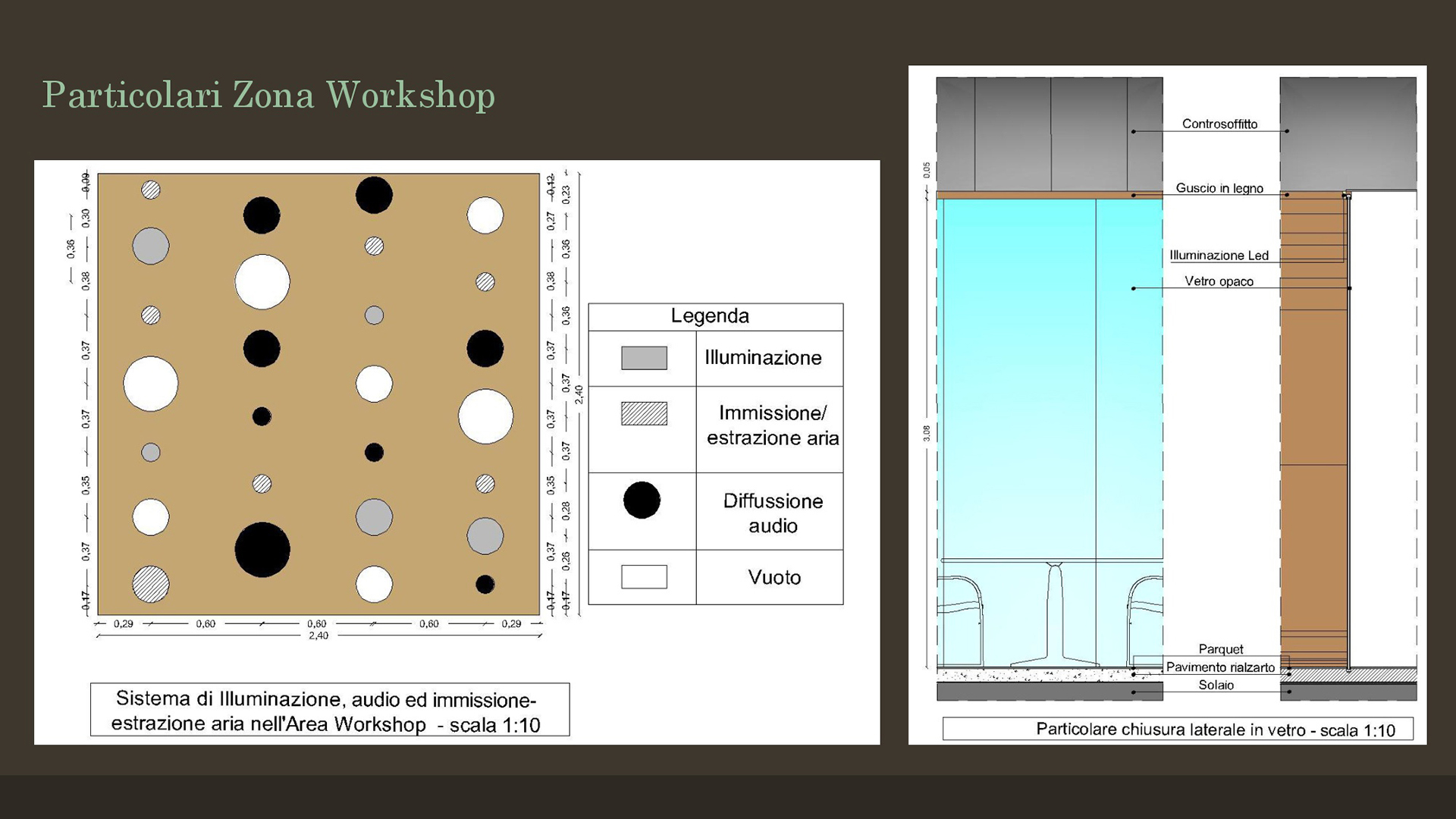
Task: Select the Illuminazione legend label
Action: (763, 358)
